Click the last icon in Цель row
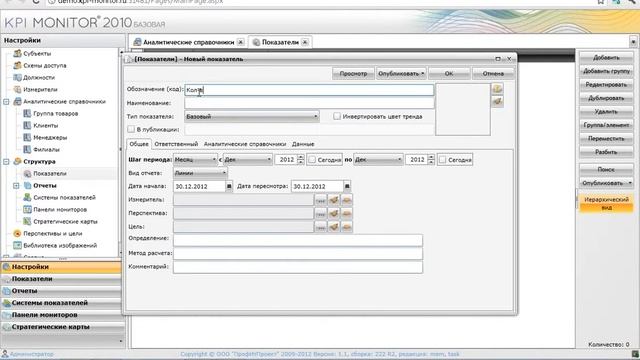This screenshot has width=640, height=360. click(347, 227)
